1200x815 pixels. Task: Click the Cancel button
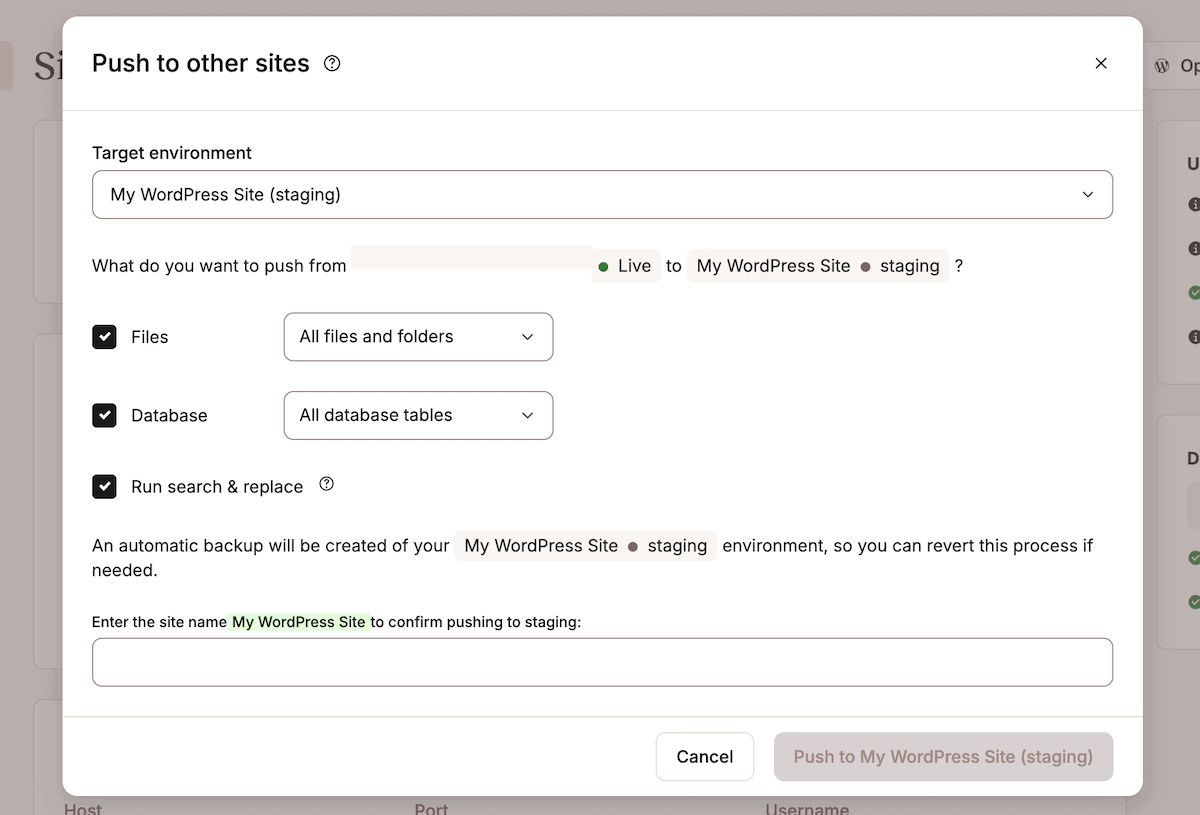point(704,757)
